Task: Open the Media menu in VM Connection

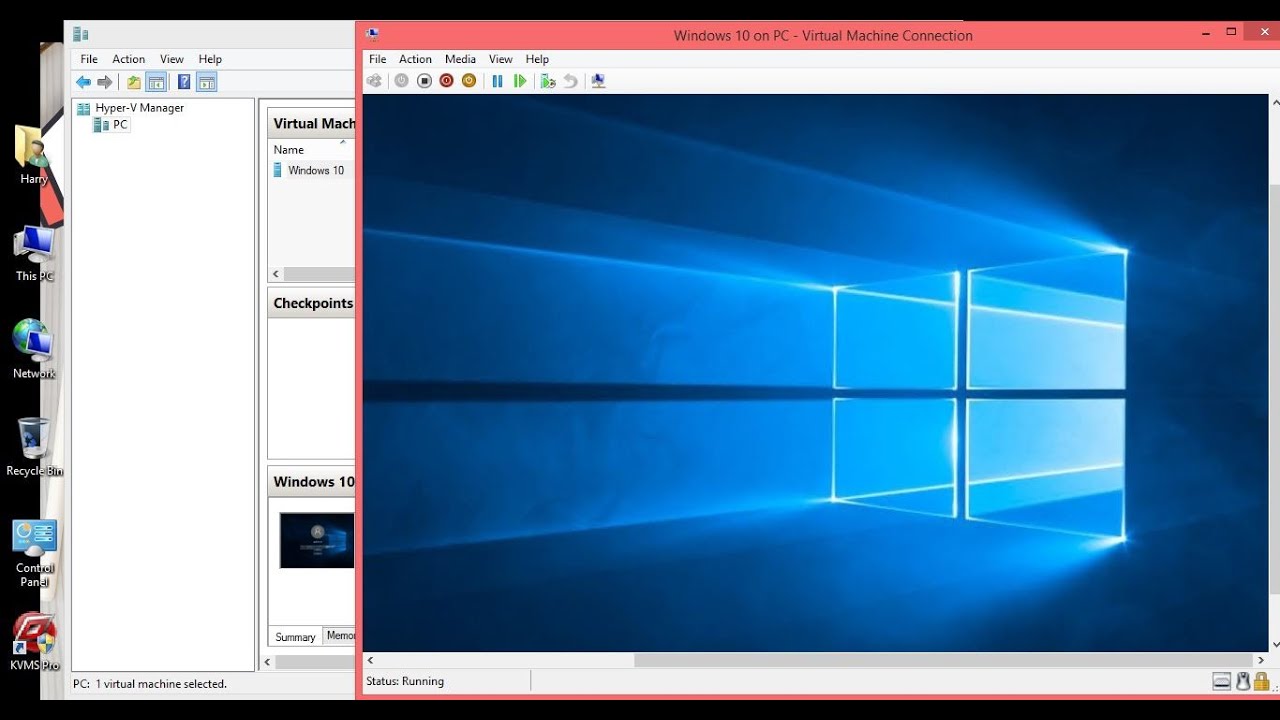Action: point(460,59)
